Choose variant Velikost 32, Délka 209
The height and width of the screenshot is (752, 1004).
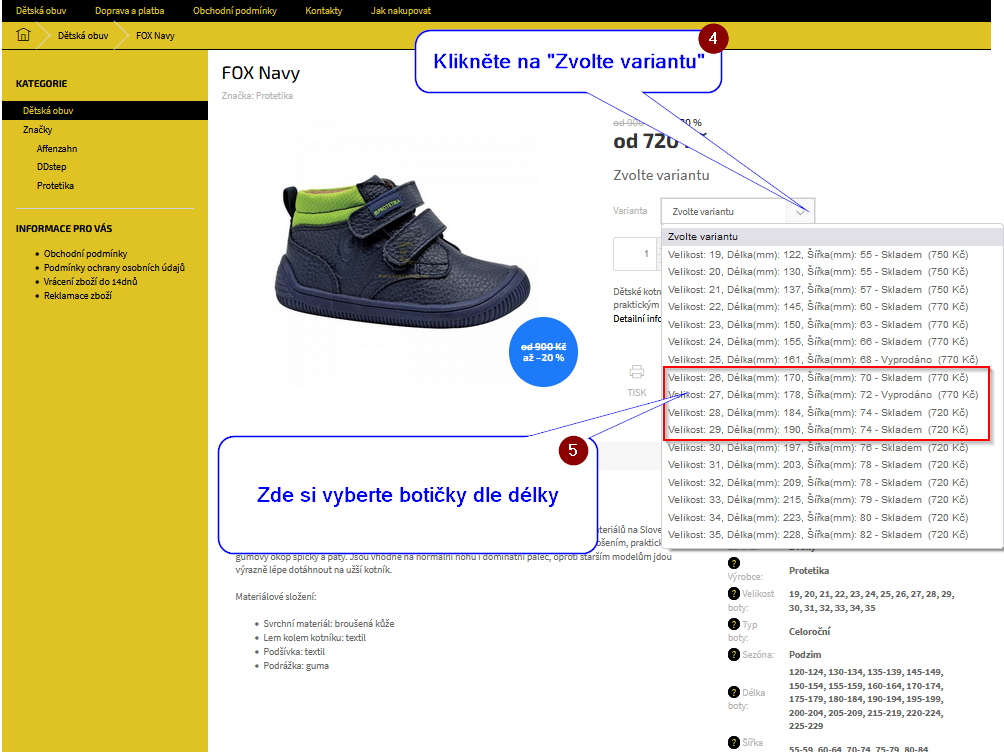click(x=832, y=482)
